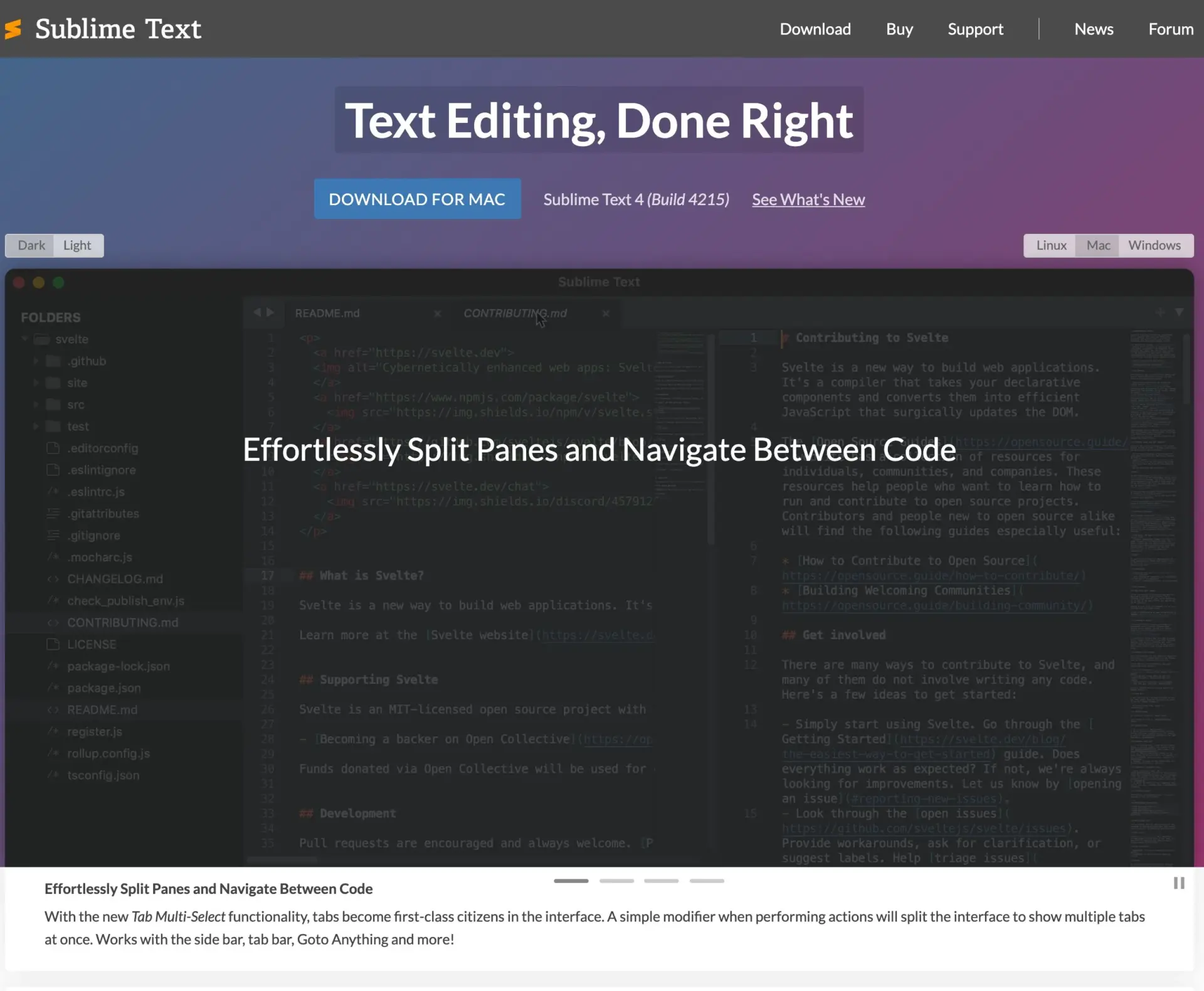Expand the .github folder arrow
The width and height of the screenshot is (1204, 991).
(x=36, y=361)
